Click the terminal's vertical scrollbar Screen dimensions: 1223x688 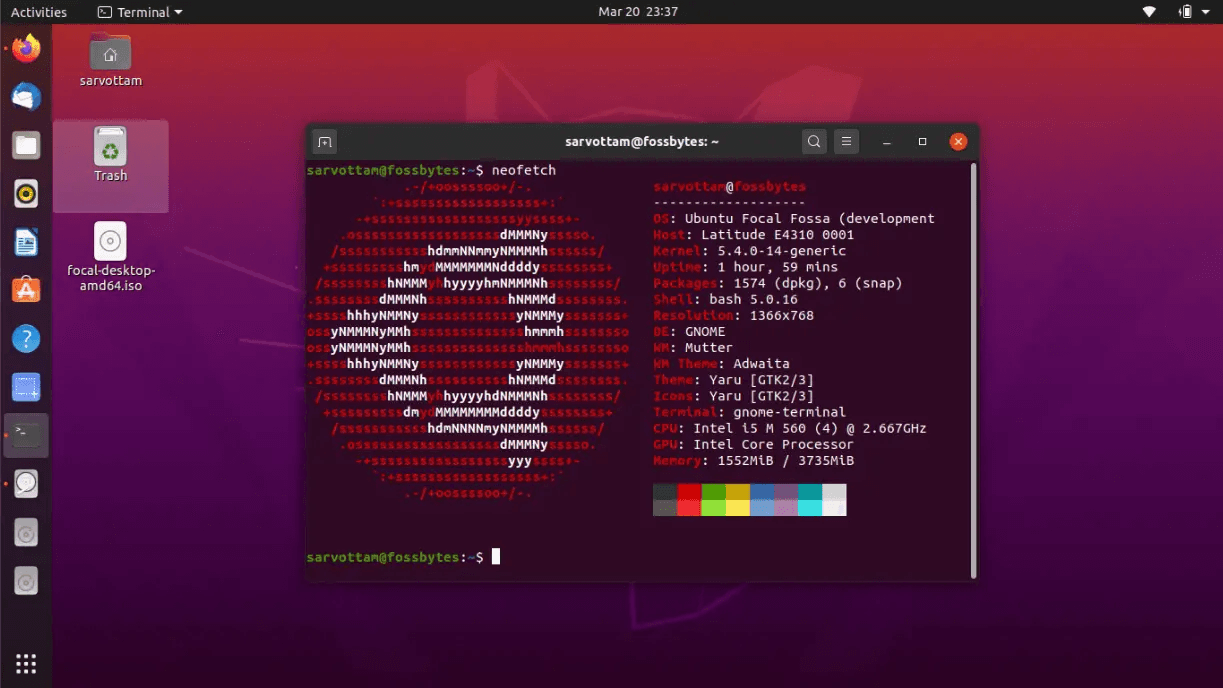coord(972,370)
